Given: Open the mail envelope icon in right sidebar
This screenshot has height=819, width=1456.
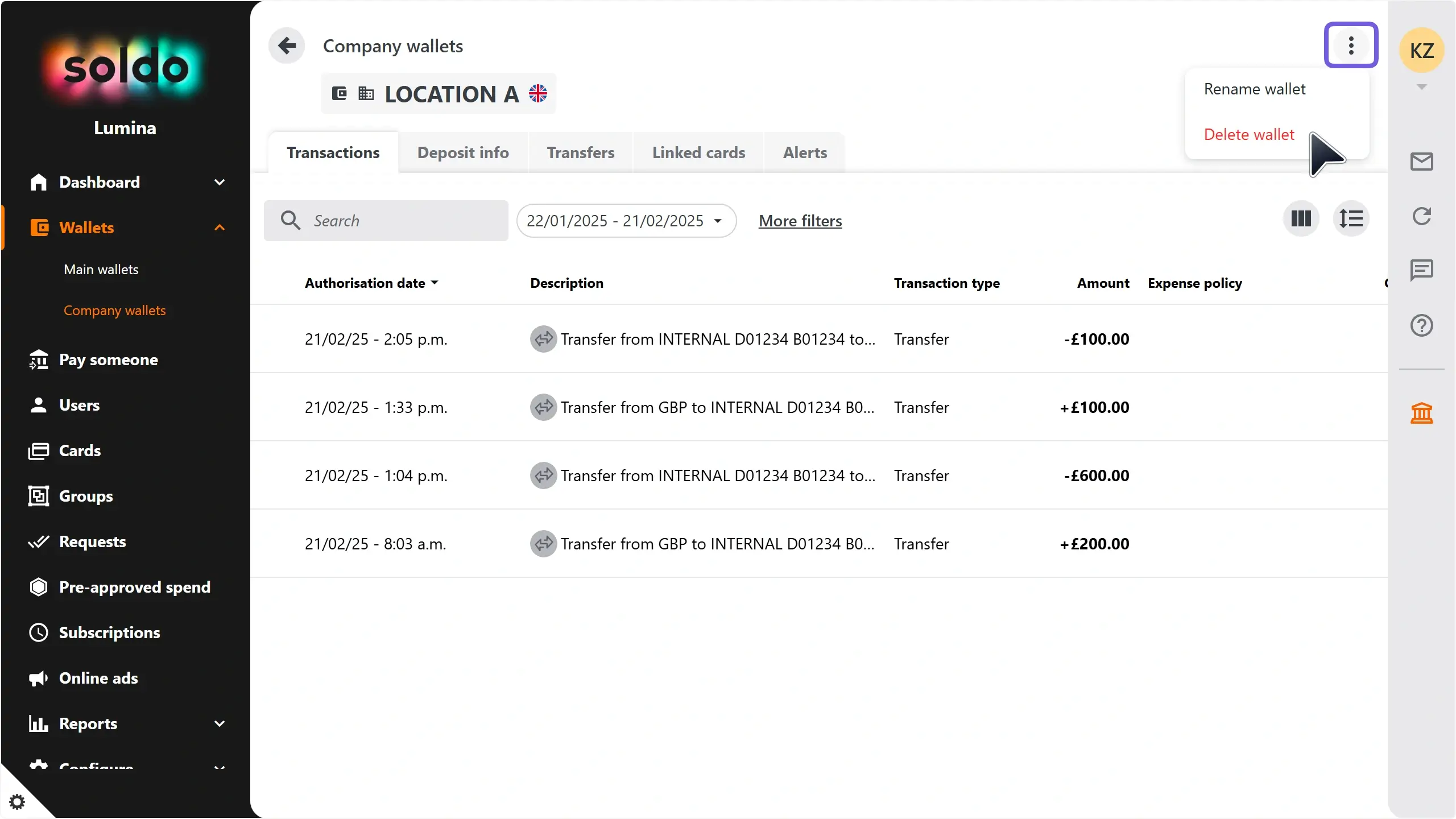Looking at the screenshot, I should 1421,162.
